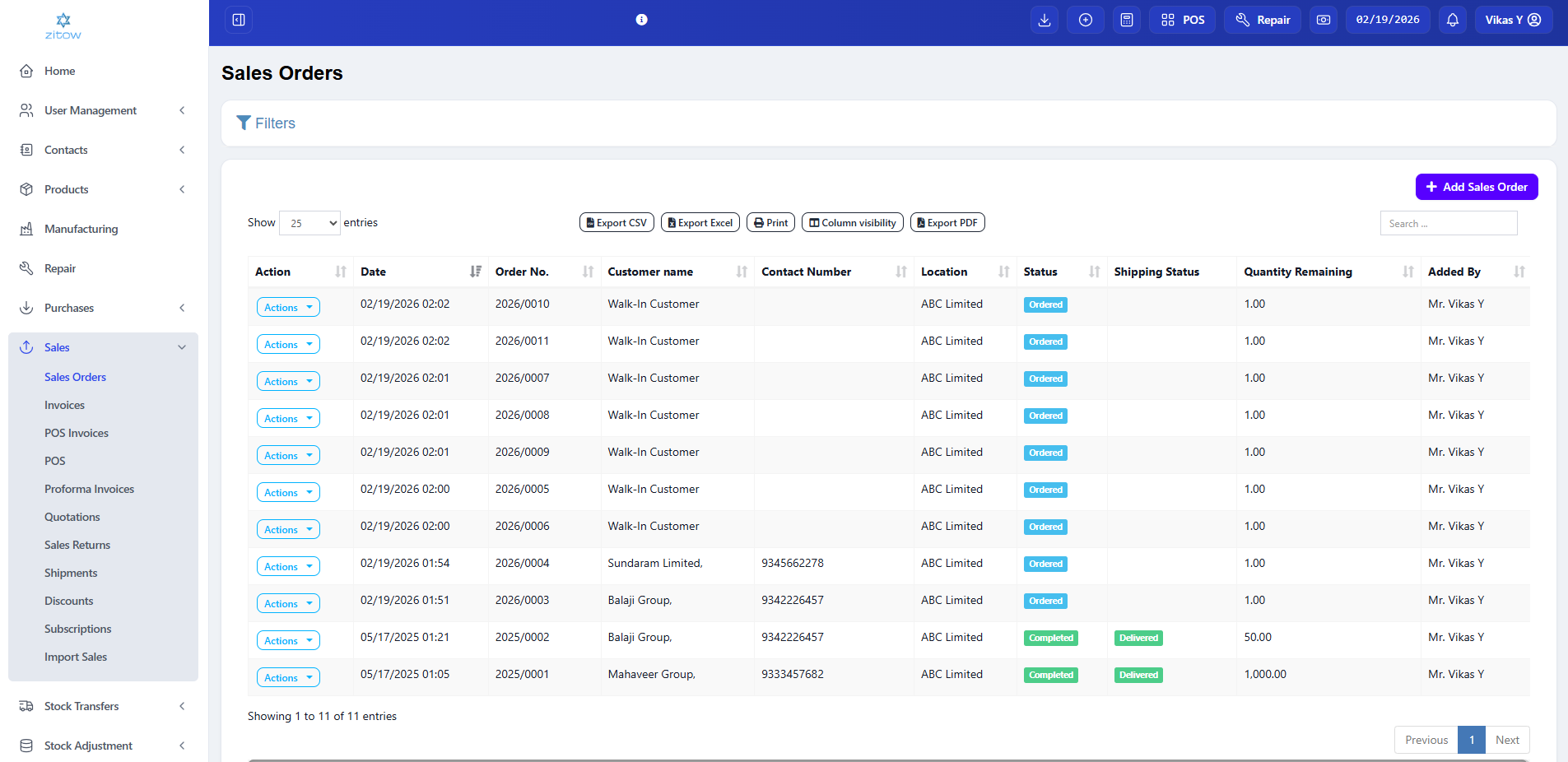
Task: Select the calculator icon in the top bar
Action: [x=1126, y=19]
